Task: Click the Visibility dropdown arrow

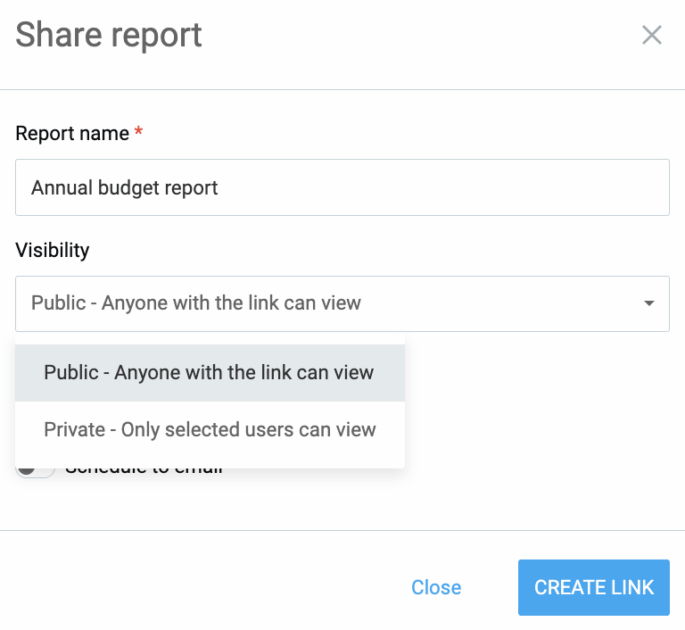Action: [x=649, y=303]
